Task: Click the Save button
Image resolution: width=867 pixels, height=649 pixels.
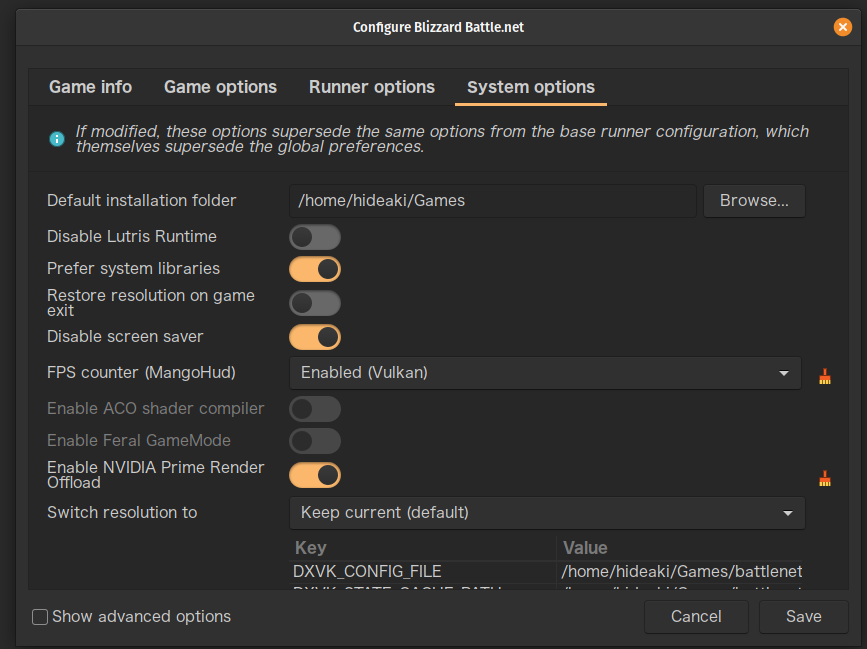Action: coord(803,617)
